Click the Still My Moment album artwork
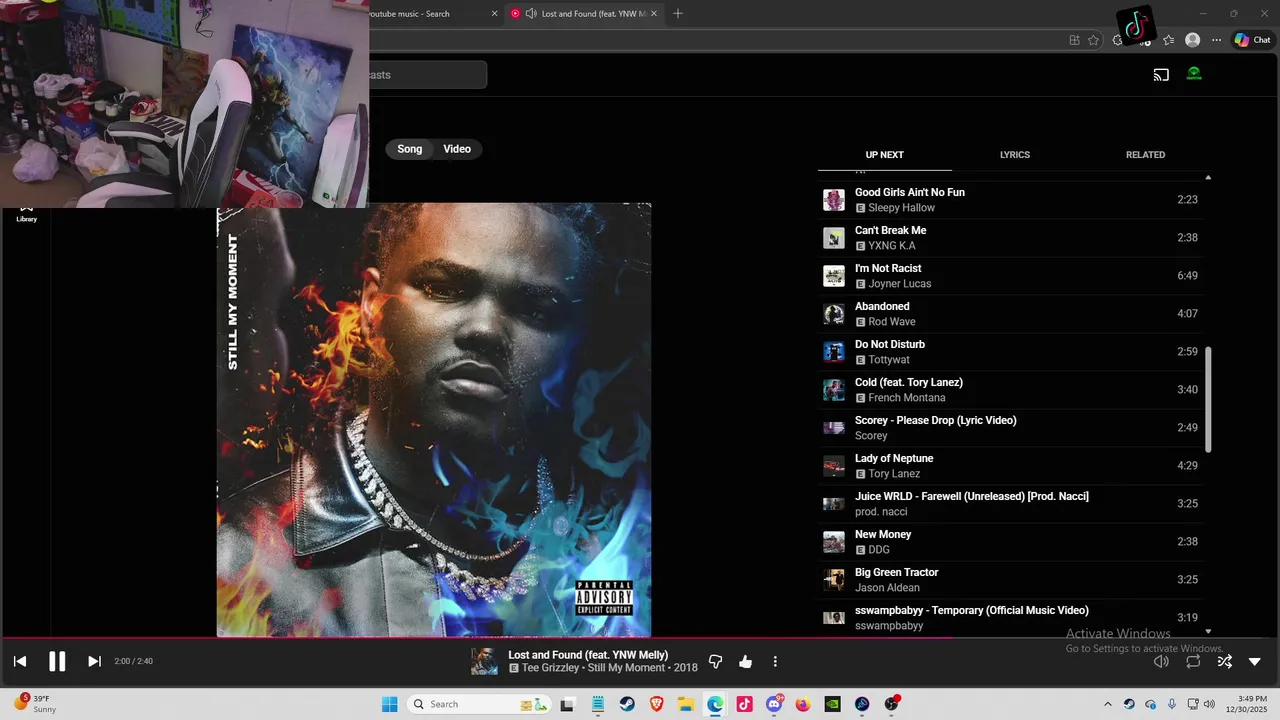The height and width of the screenshot is (720, 1280). click(434, 419)
